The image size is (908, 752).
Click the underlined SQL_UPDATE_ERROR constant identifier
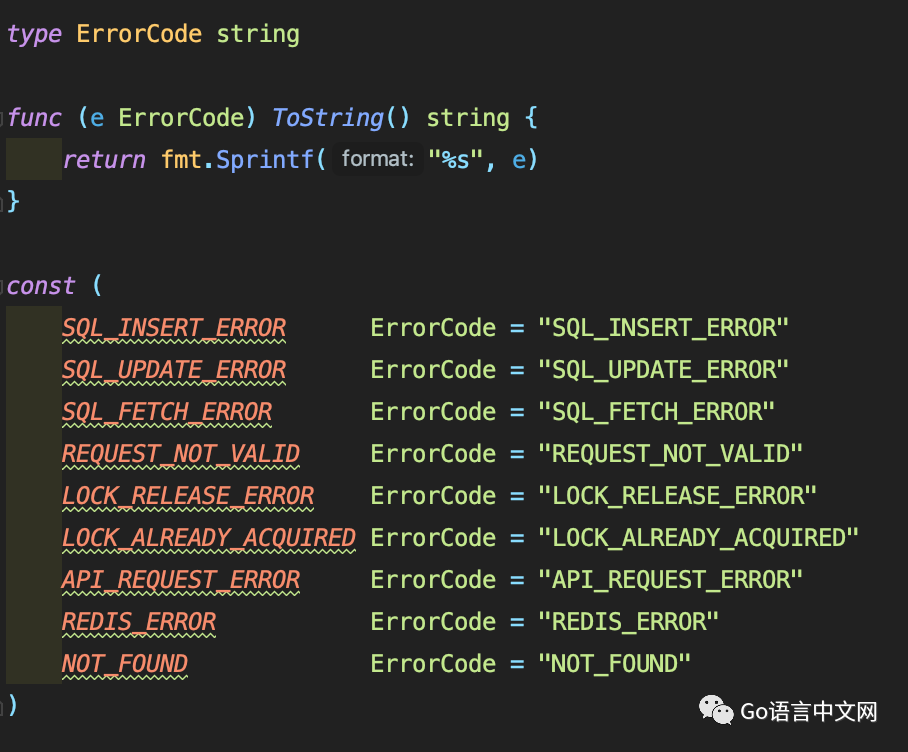pos(174,370)
